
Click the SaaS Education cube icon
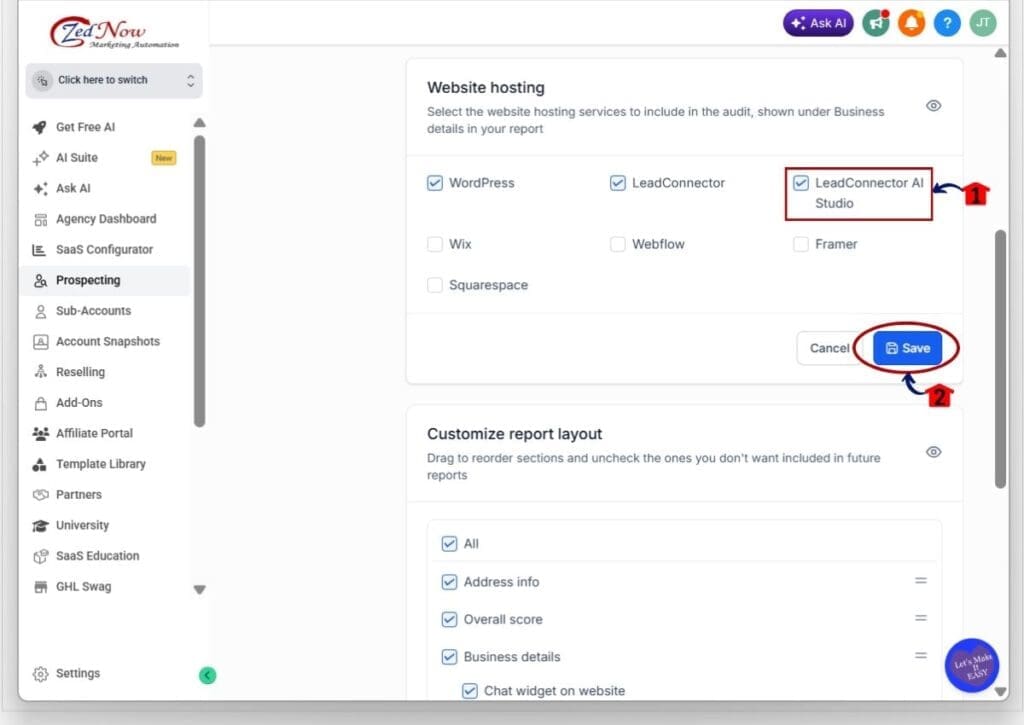pos(40,556)
